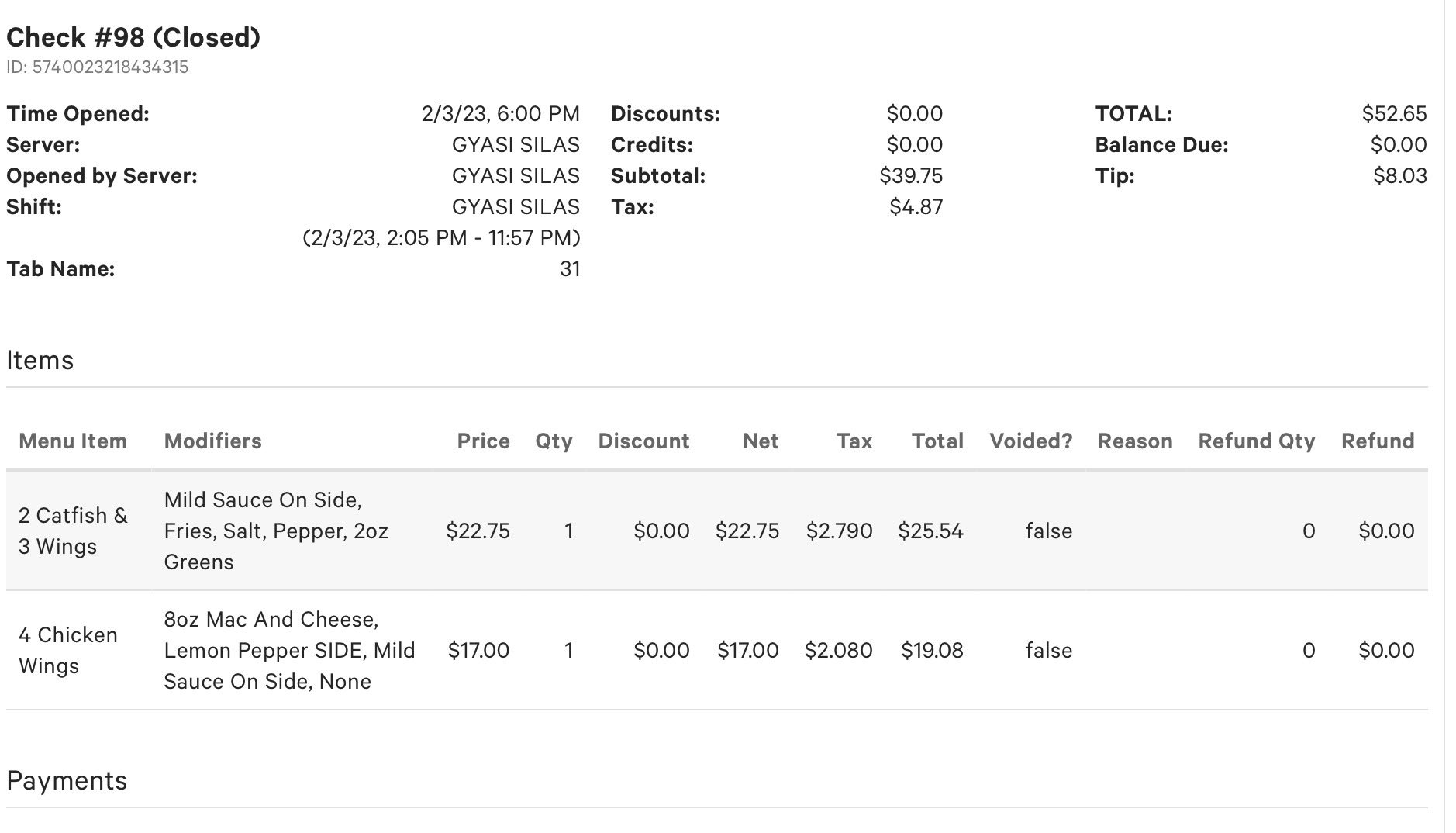Click the Voided? column header
The image size is (1456, 833).
click(x=1031, y=441)
